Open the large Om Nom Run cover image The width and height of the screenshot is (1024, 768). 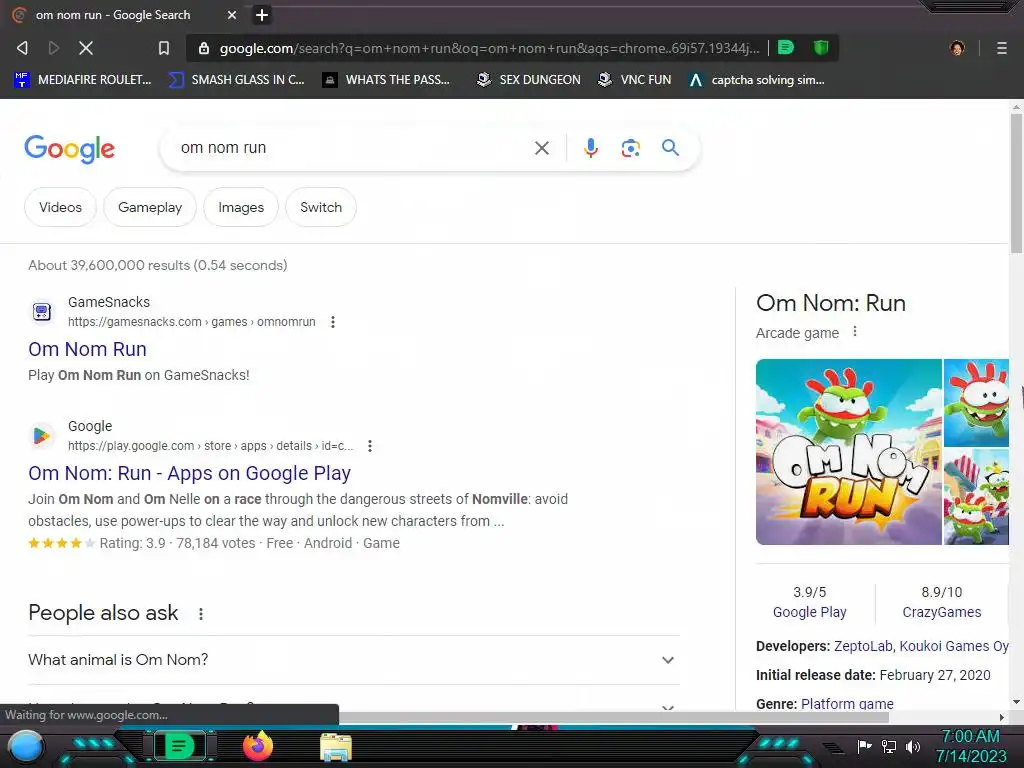[x=848, y=452]
